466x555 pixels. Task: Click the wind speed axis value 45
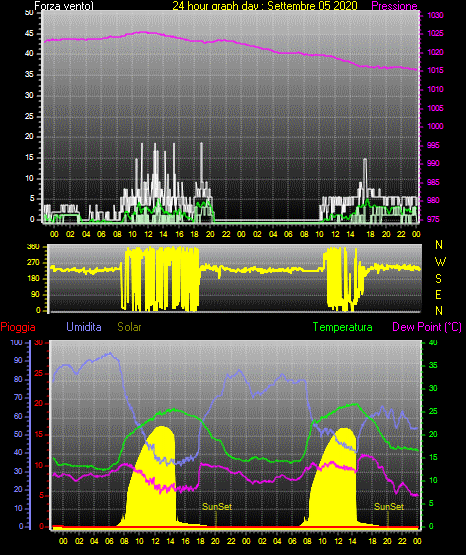(29, 34)
